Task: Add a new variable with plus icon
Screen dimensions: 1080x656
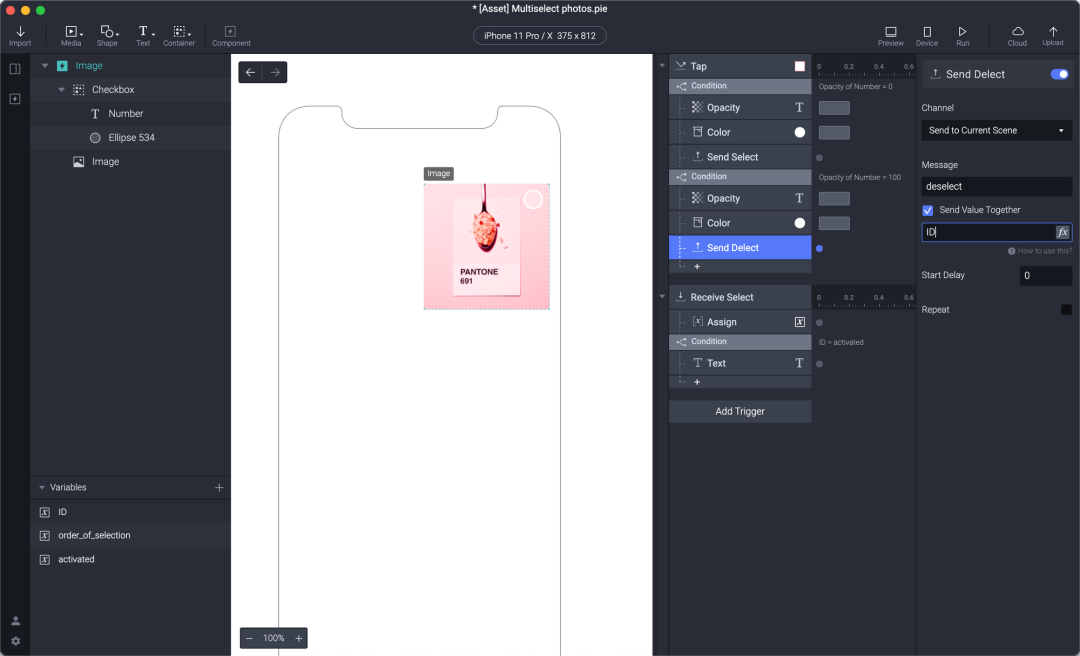Action: [219, 488]
